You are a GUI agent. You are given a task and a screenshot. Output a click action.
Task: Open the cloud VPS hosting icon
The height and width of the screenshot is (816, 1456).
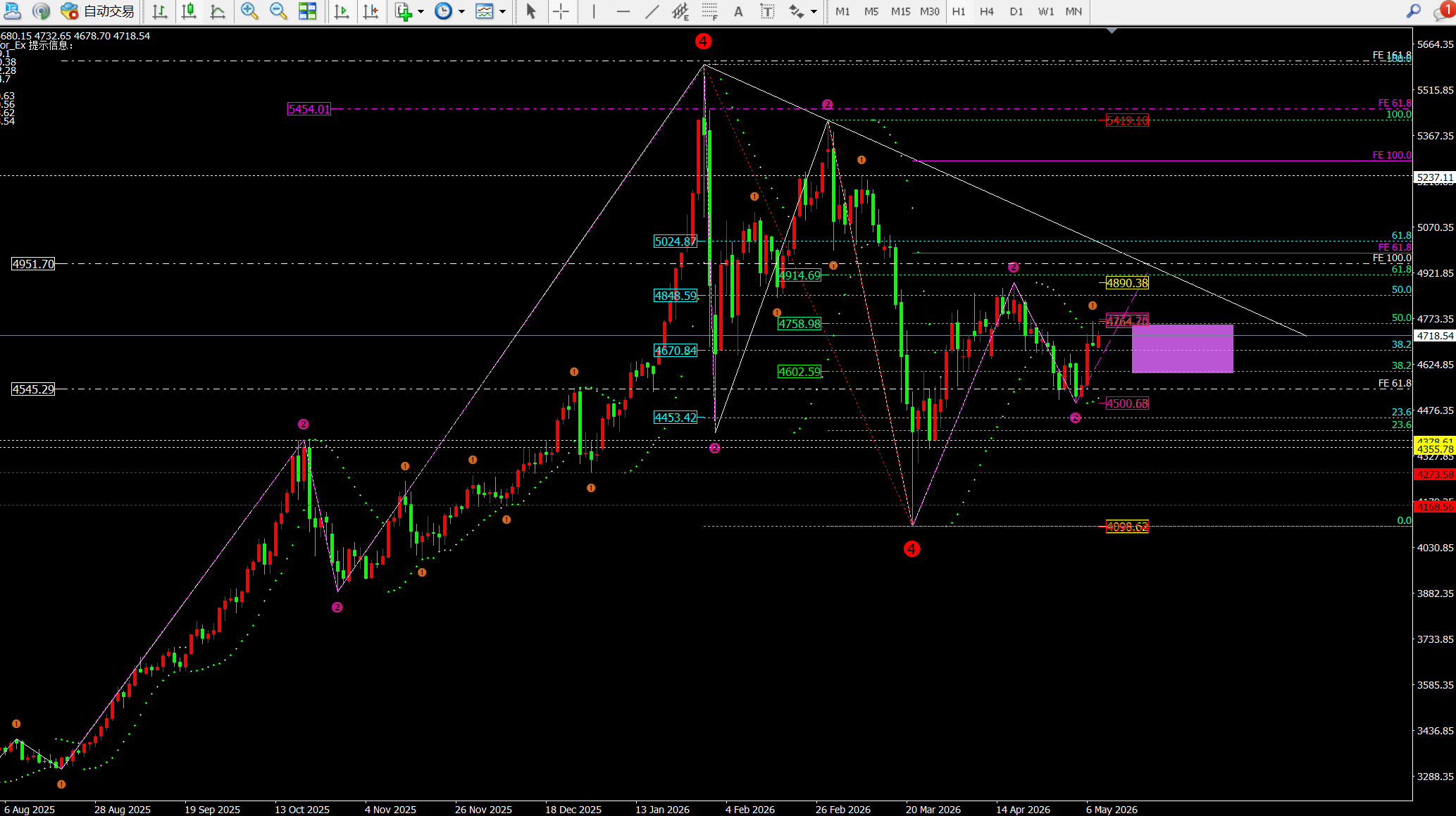coord(13,11)
